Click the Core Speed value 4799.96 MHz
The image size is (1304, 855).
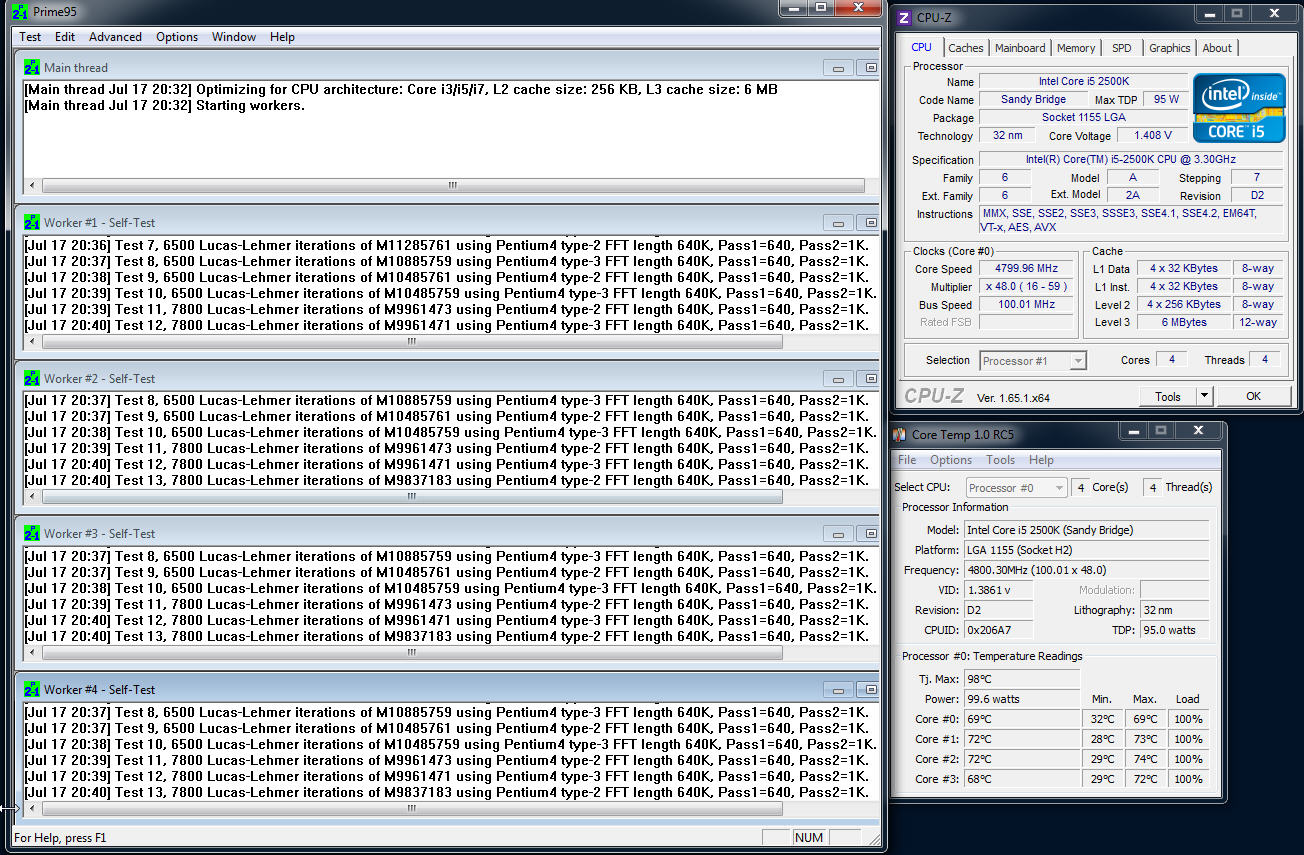[x=1026, y=269]
